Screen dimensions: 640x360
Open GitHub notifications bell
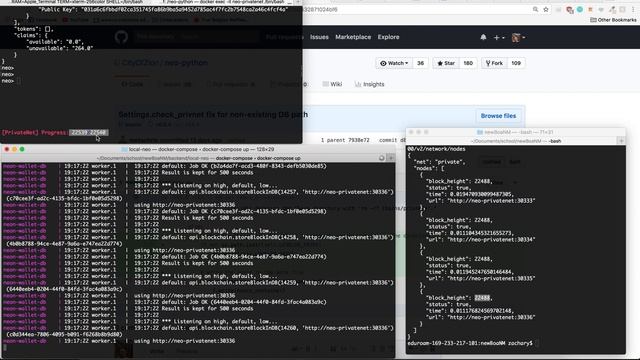click(x=483, y=37)
